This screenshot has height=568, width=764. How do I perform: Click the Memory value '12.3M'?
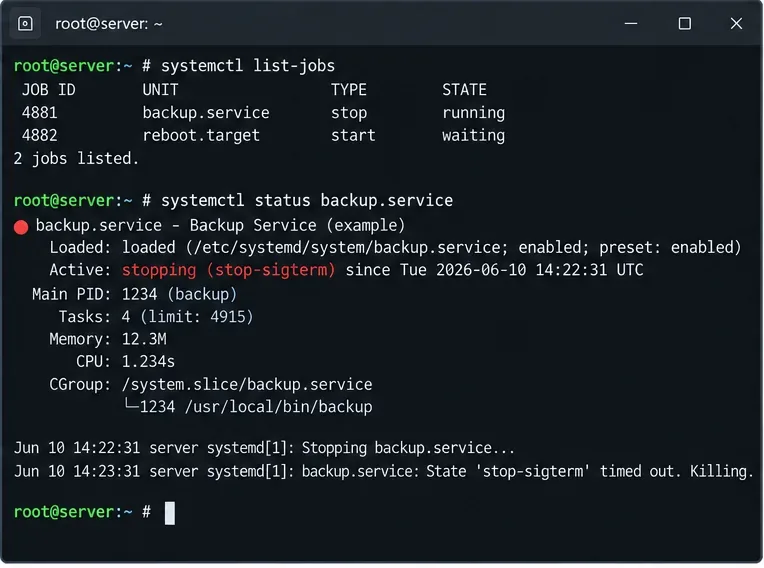click(144, 339)
